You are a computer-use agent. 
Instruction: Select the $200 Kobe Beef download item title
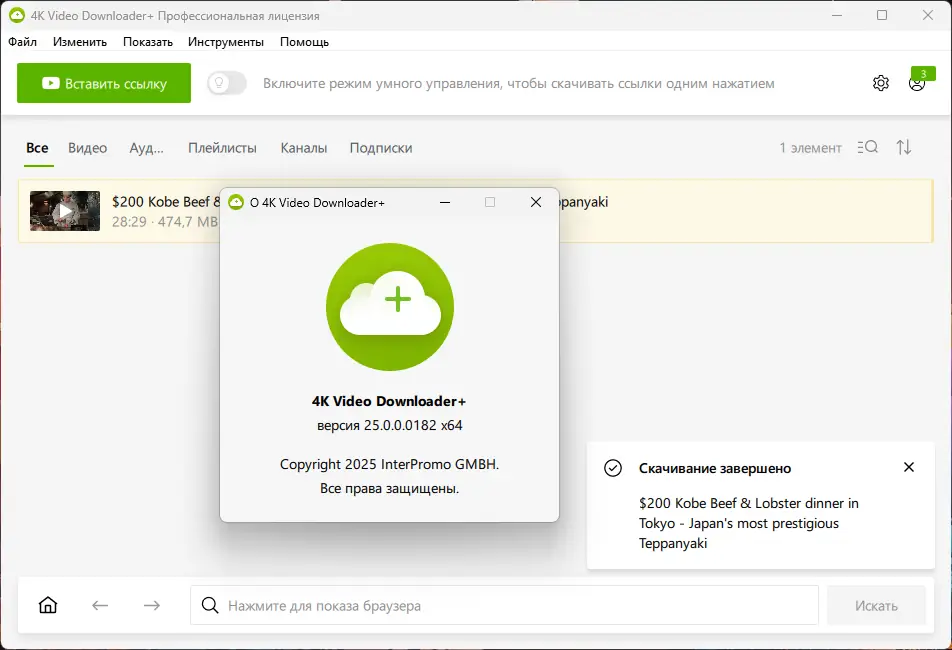point(166,201)
